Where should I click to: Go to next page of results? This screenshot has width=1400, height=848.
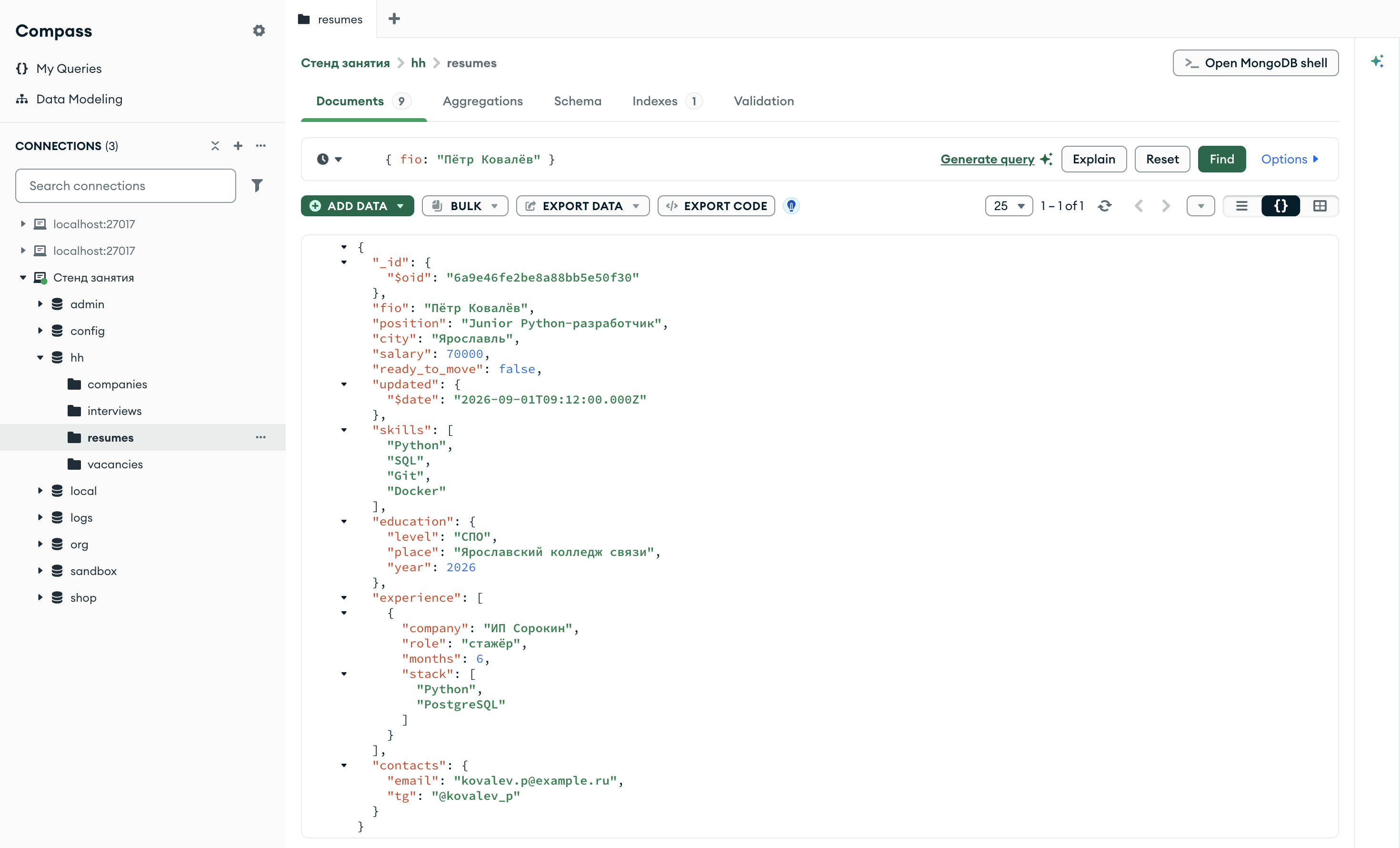pyautogui.click(x=1166, y=206)
